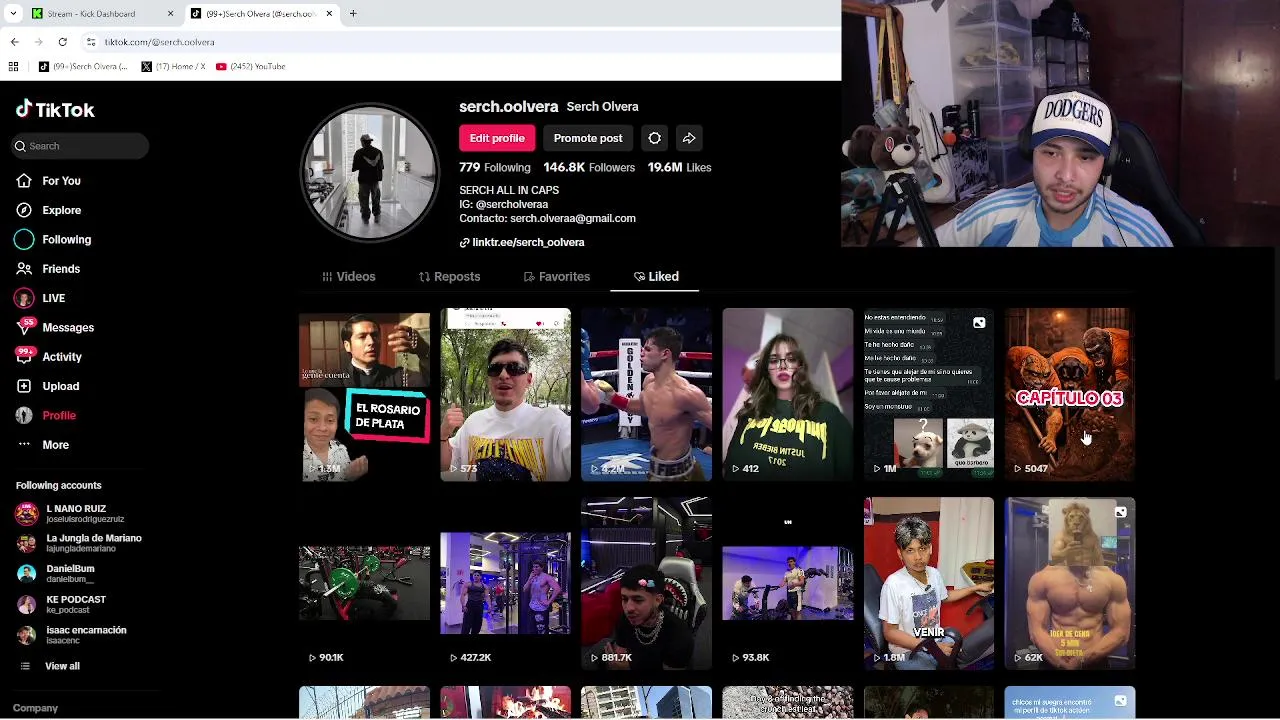Open the lion bodybuilder video with 62K views

[x=1070, y=583]
